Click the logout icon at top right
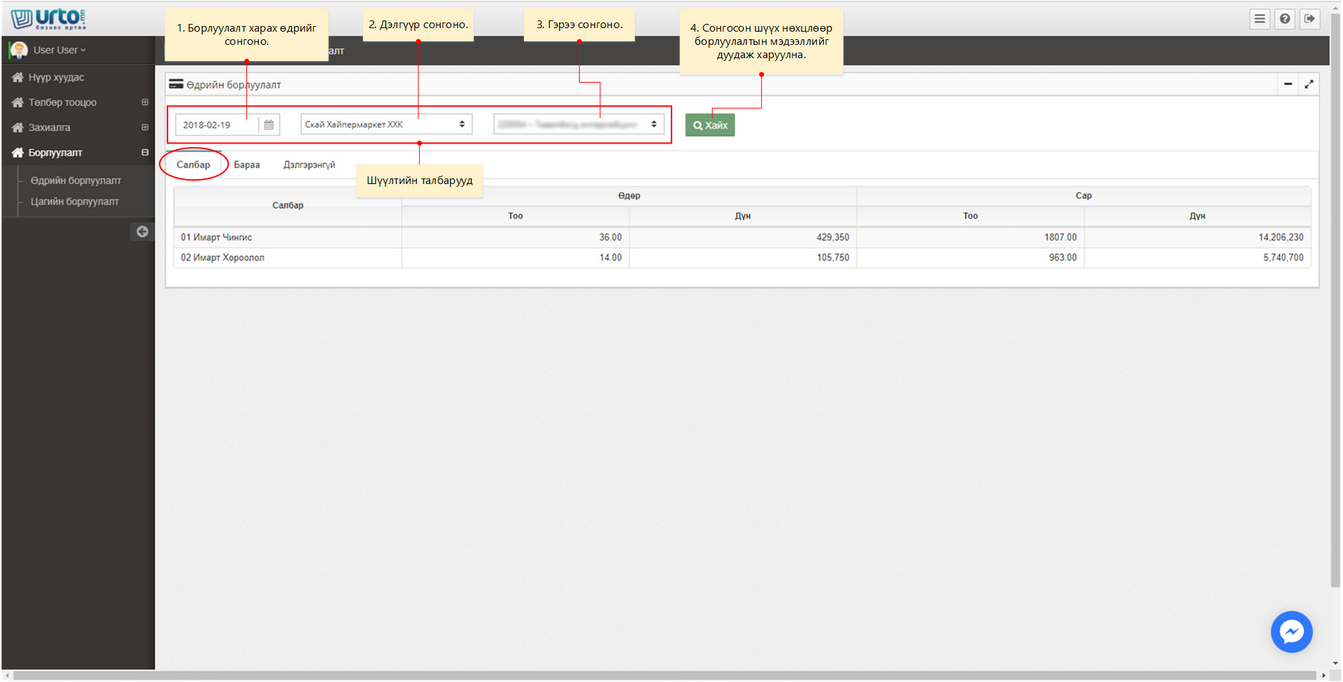 (1310, 19)
